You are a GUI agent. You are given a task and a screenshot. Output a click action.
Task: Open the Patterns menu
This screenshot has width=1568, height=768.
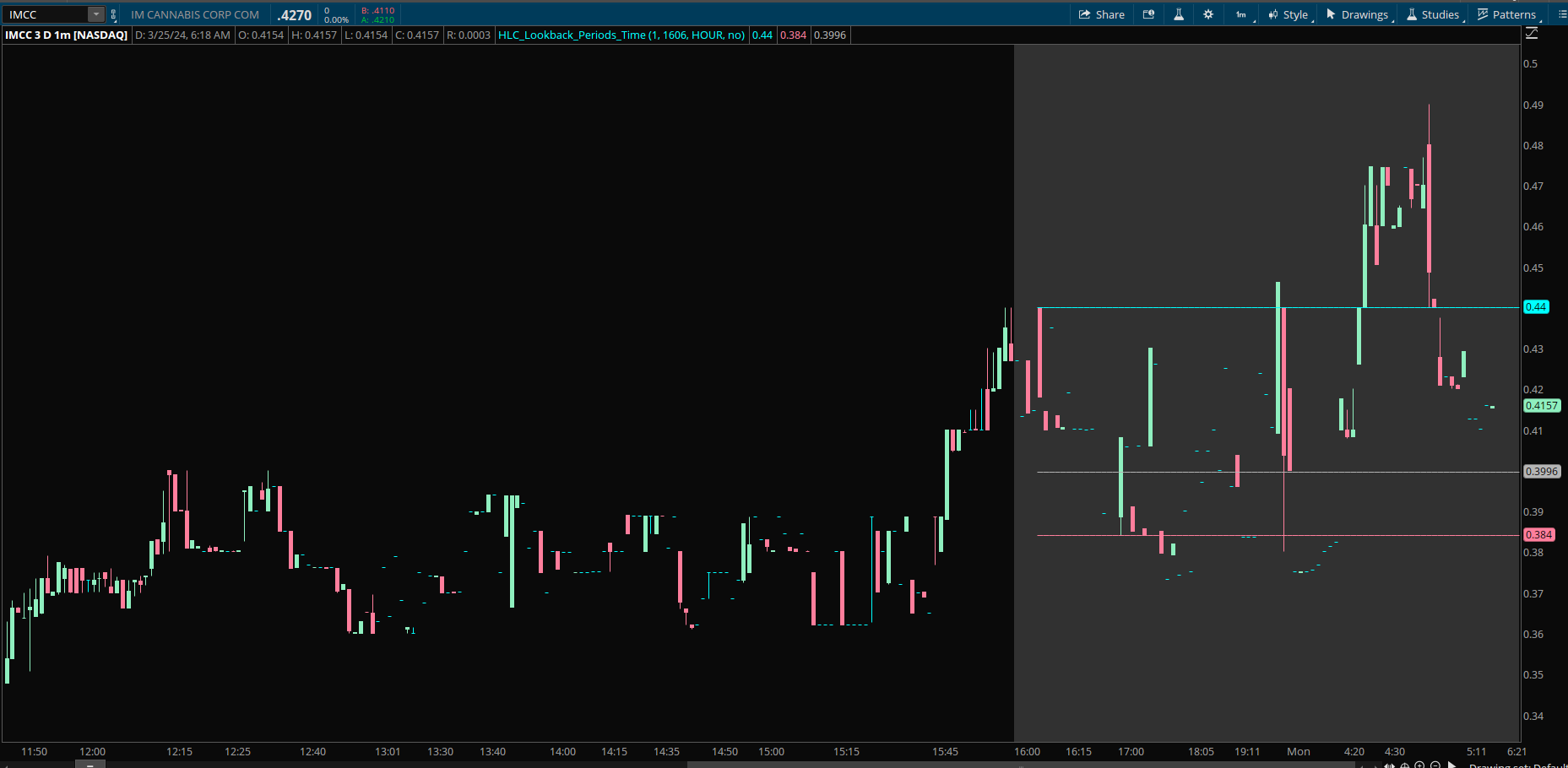(x=1507, y=14)
